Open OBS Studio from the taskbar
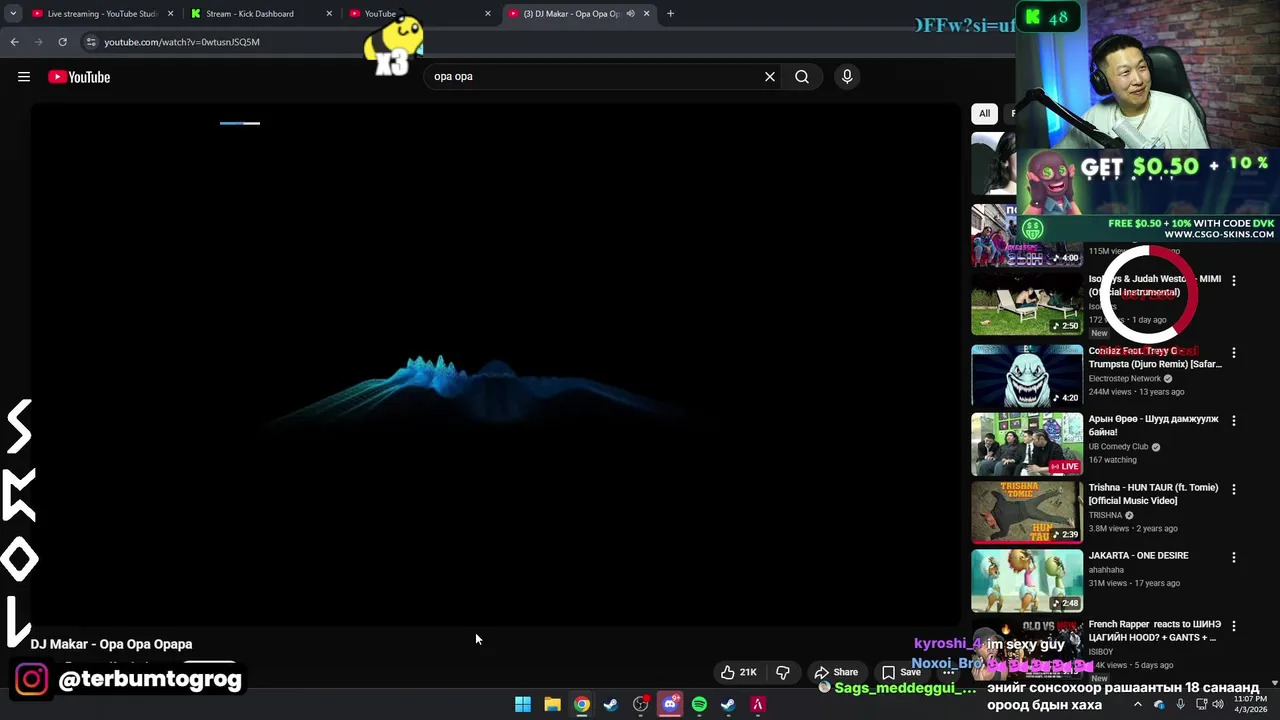 [x=641, y=704]
